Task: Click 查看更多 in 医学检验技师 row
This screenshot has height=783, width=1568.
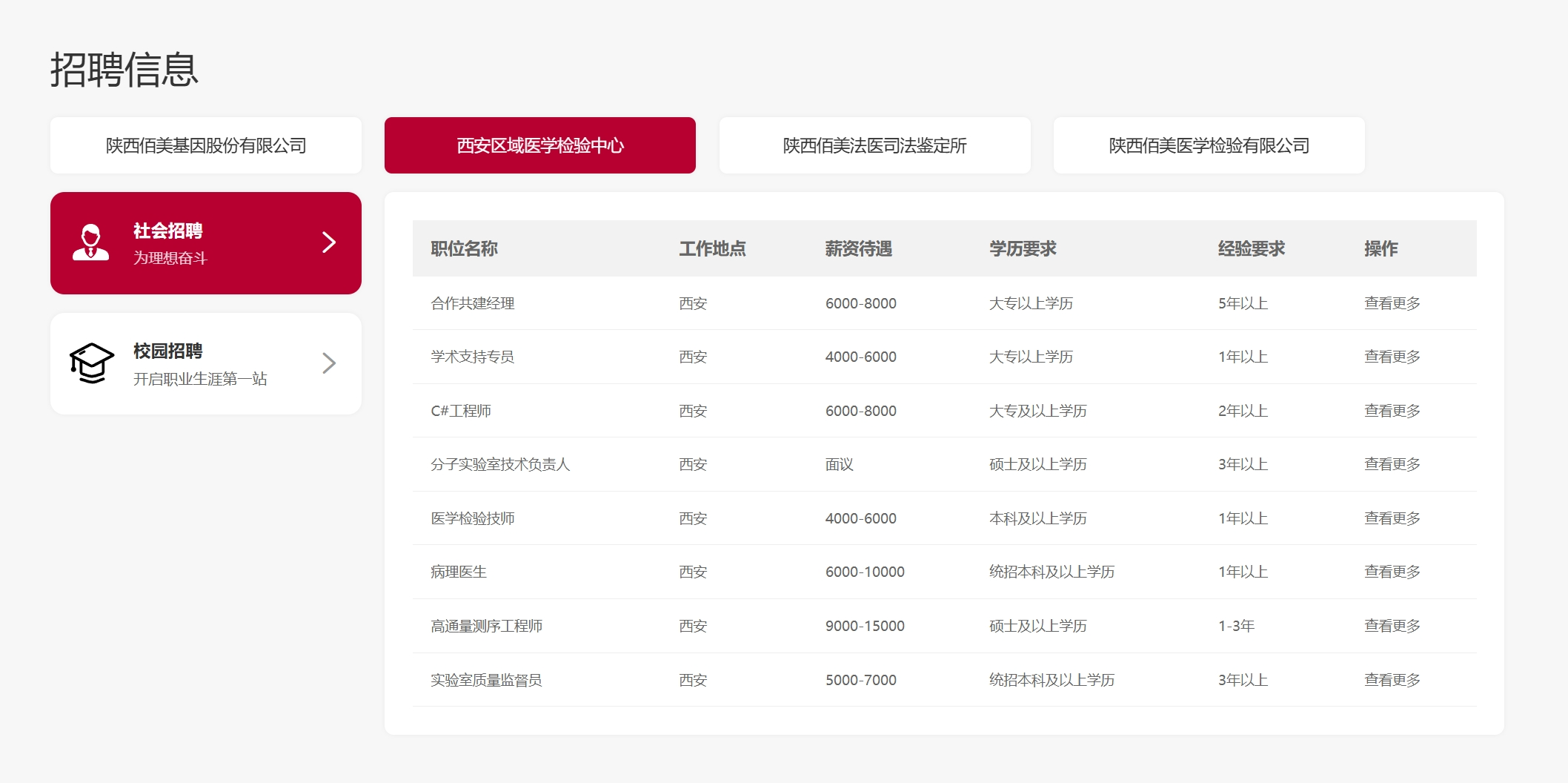Action: [x=1392, y=518]
